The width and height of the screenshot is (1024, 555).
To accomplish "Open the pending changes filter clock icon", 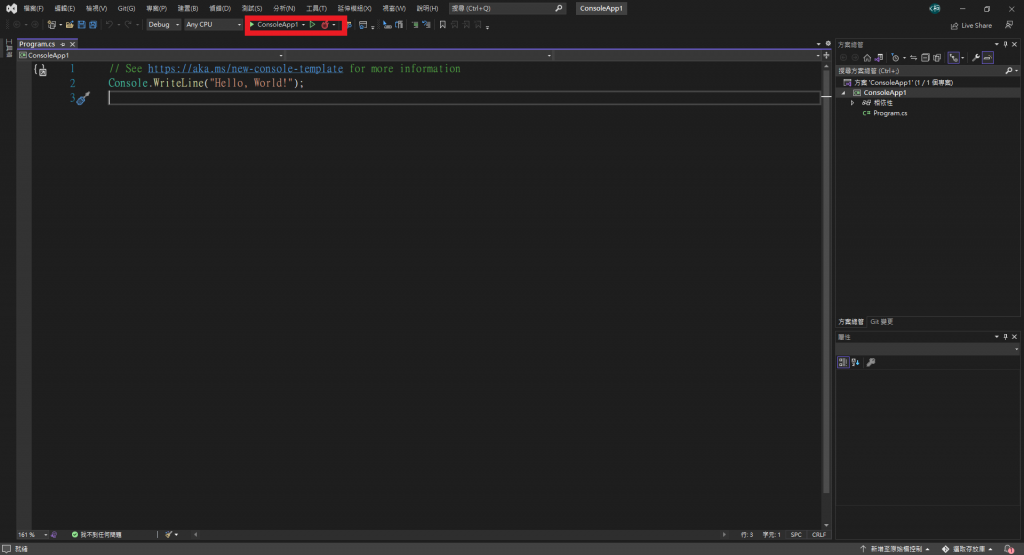I will point(895,57).
